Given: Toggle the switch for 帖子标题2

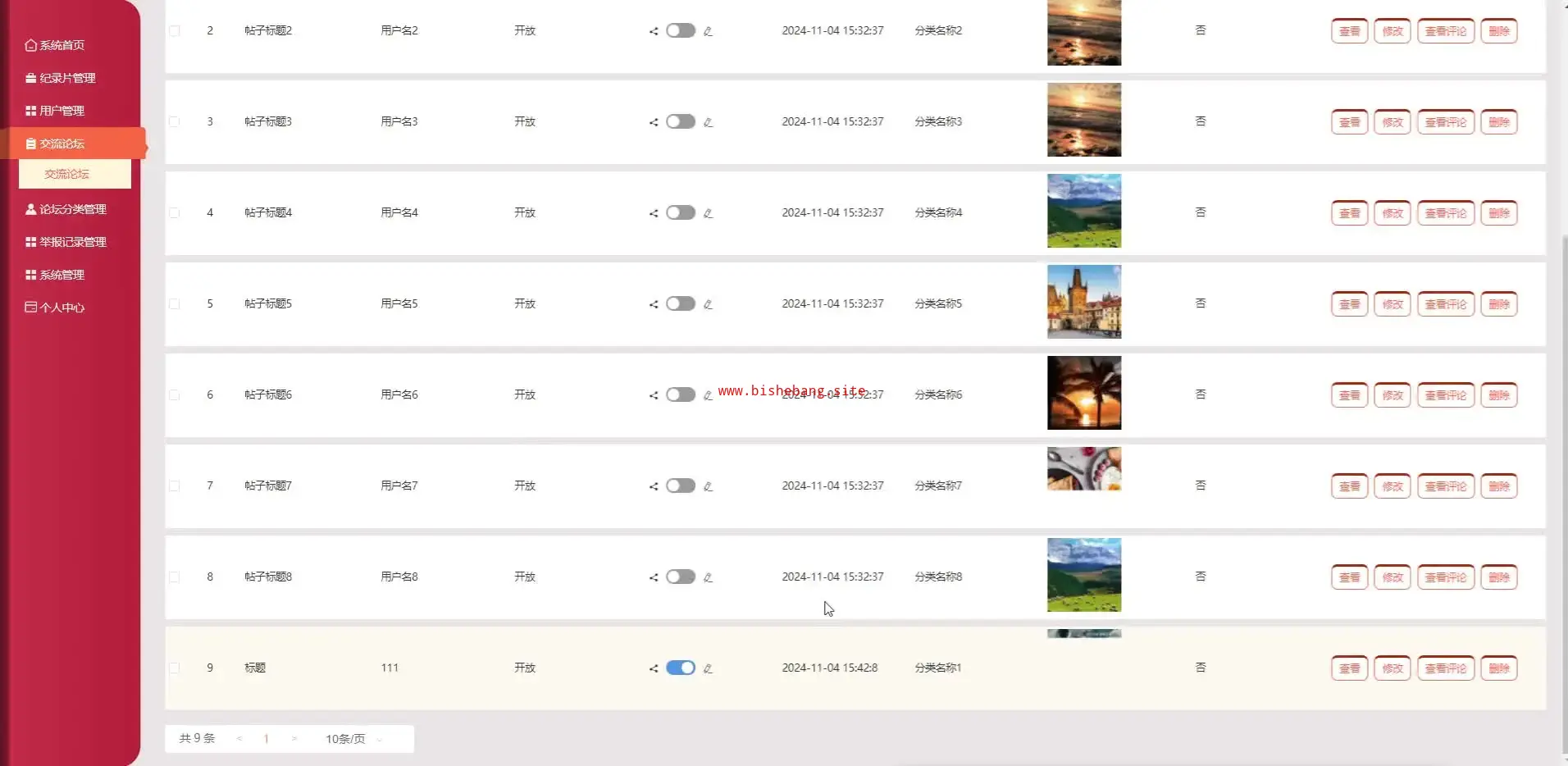Looking at the screenshot, I should point(681,30).
